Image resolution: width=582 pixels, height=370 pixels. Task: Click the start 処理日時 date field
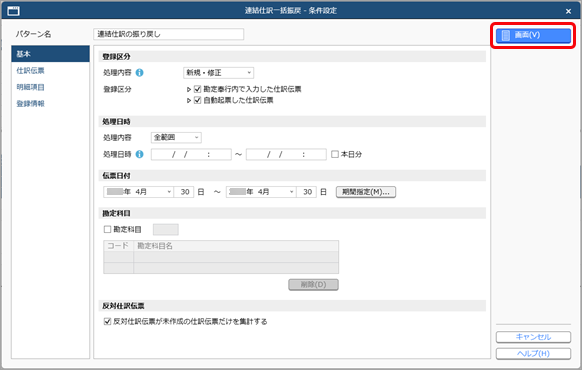[191, 154]
